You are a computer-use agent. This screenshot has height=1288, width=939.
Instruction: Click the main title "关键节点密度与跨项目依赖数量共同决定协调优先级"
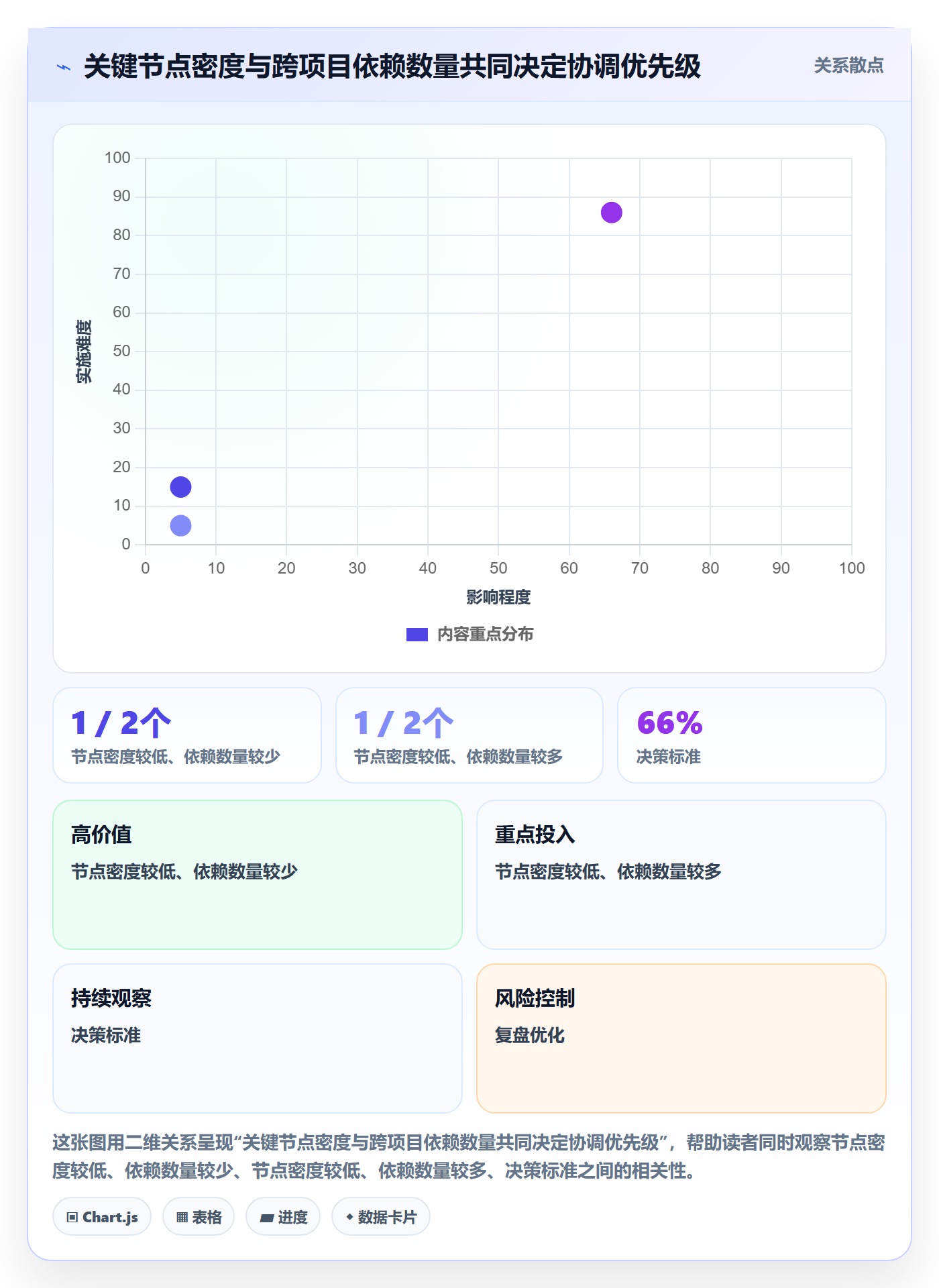coord(392,66)
